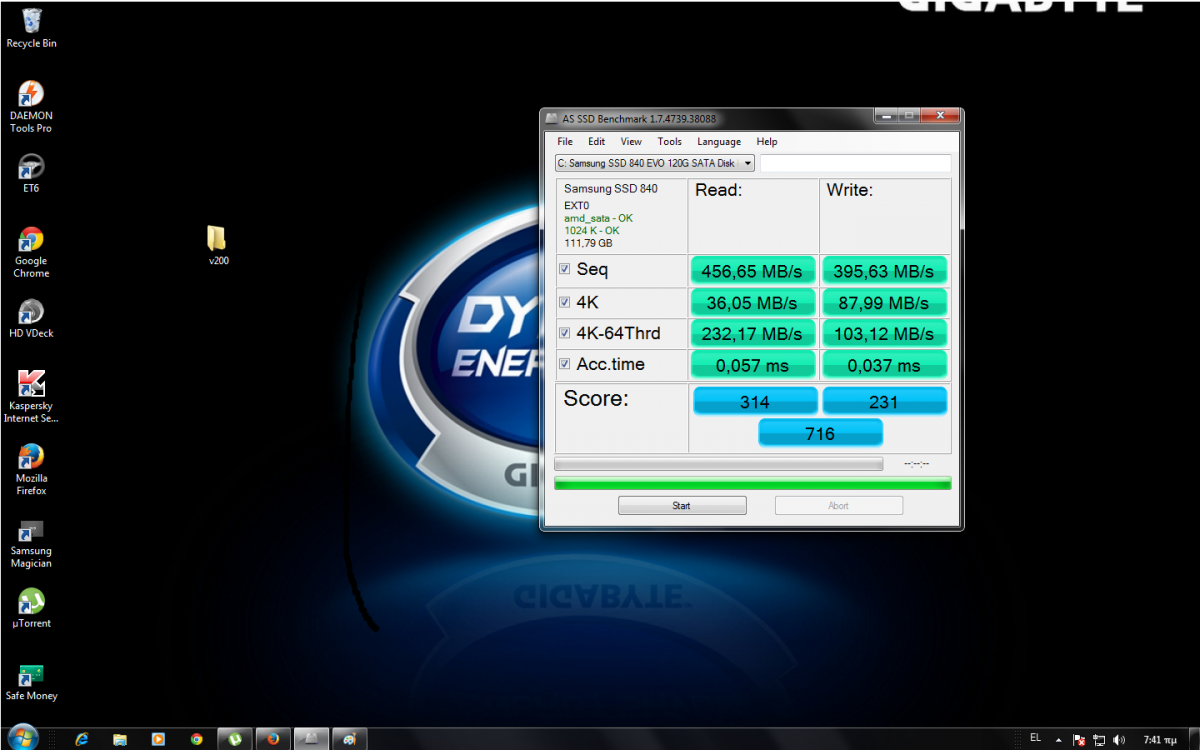
Task: Switch to Paint taskbar button
Action: (x=349, y=739)
